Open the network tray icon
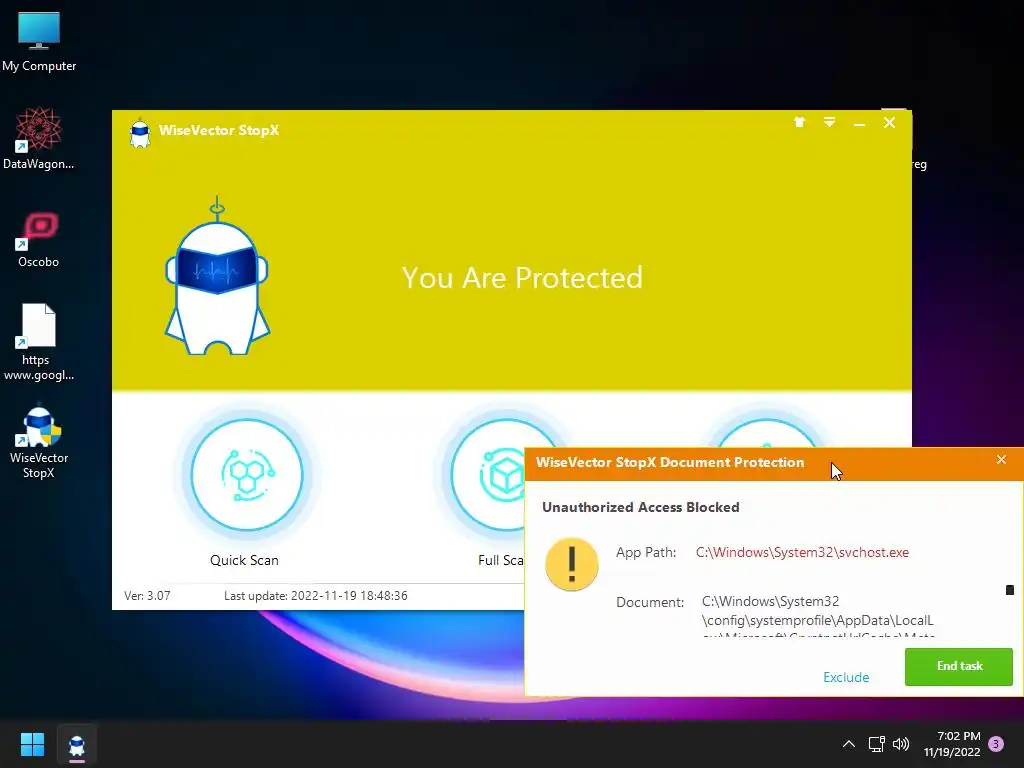The image size is (1024, 768). [x=876, y=744]
